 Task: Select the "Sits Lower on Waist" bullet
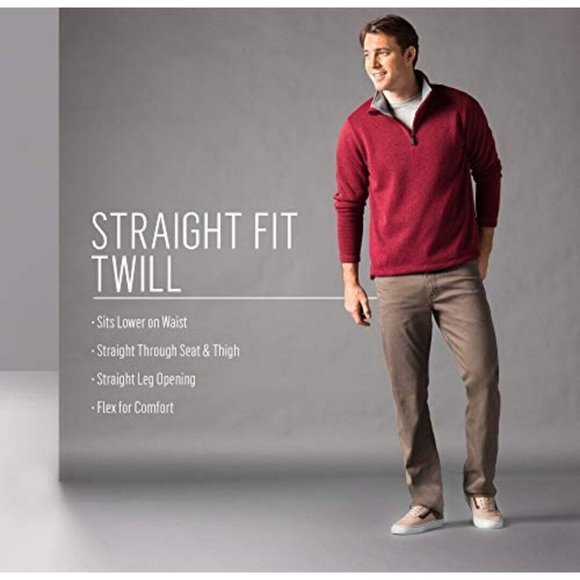click(x=139, y=322)
